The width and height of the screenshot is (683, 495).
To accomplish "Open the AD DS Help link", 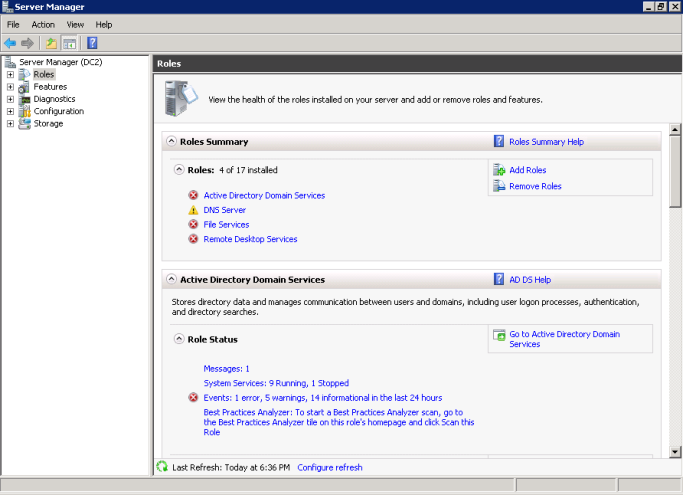I will pos(530,279).
